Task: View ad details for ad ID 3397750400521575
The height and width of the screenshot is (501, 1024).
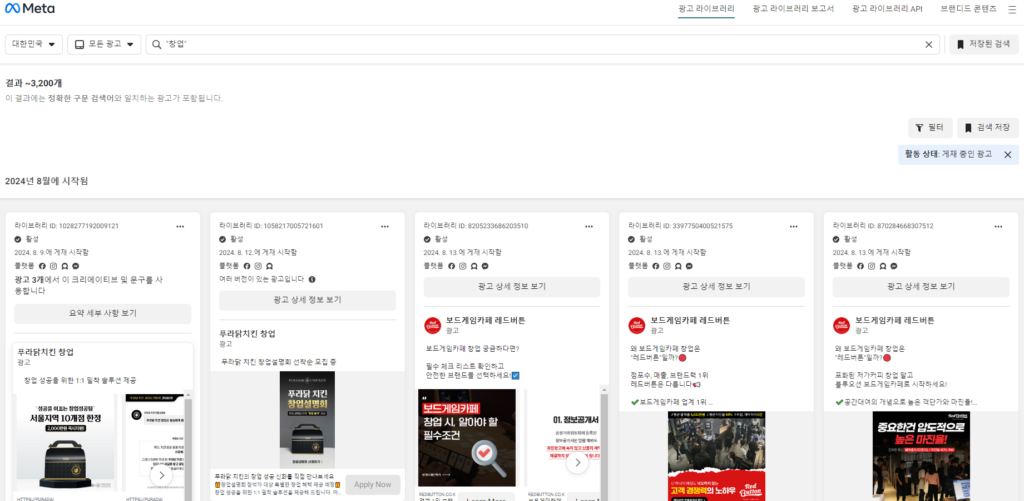Action: point(716,287)
